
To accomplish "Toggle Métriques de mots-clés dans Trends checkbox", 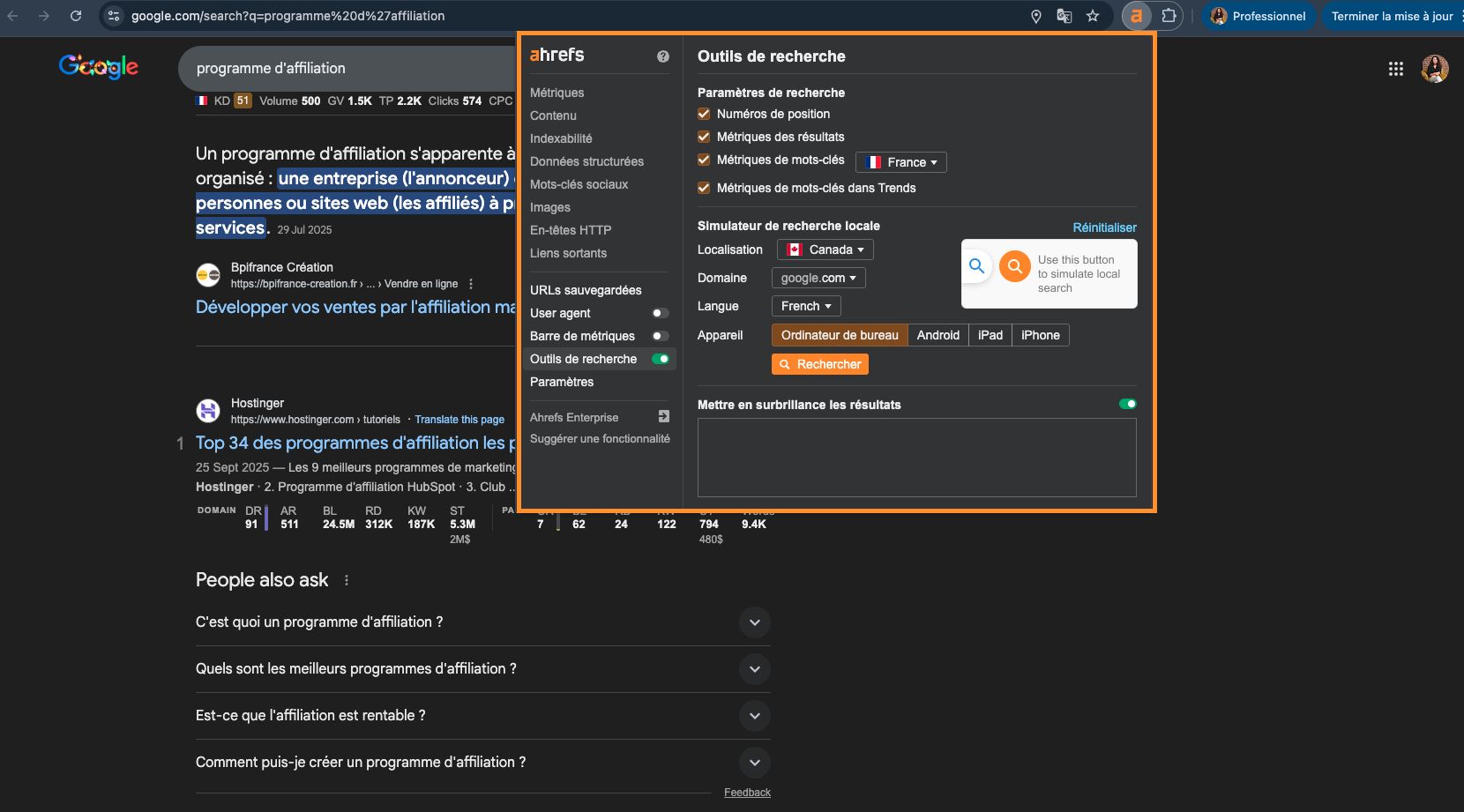I will [704, 188].
